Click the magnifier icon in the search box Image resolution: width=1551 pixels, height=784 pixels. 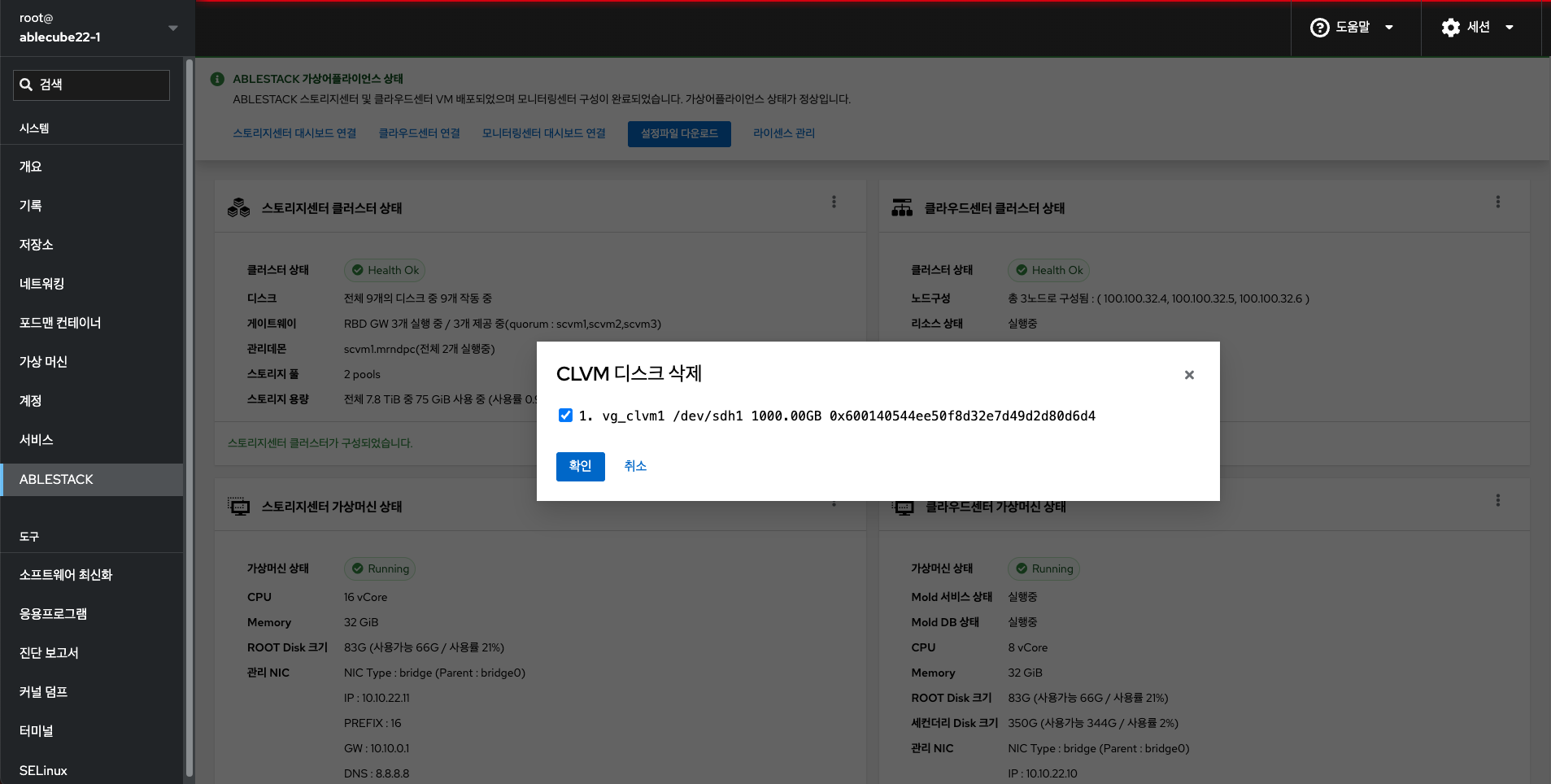pos(26,85)
